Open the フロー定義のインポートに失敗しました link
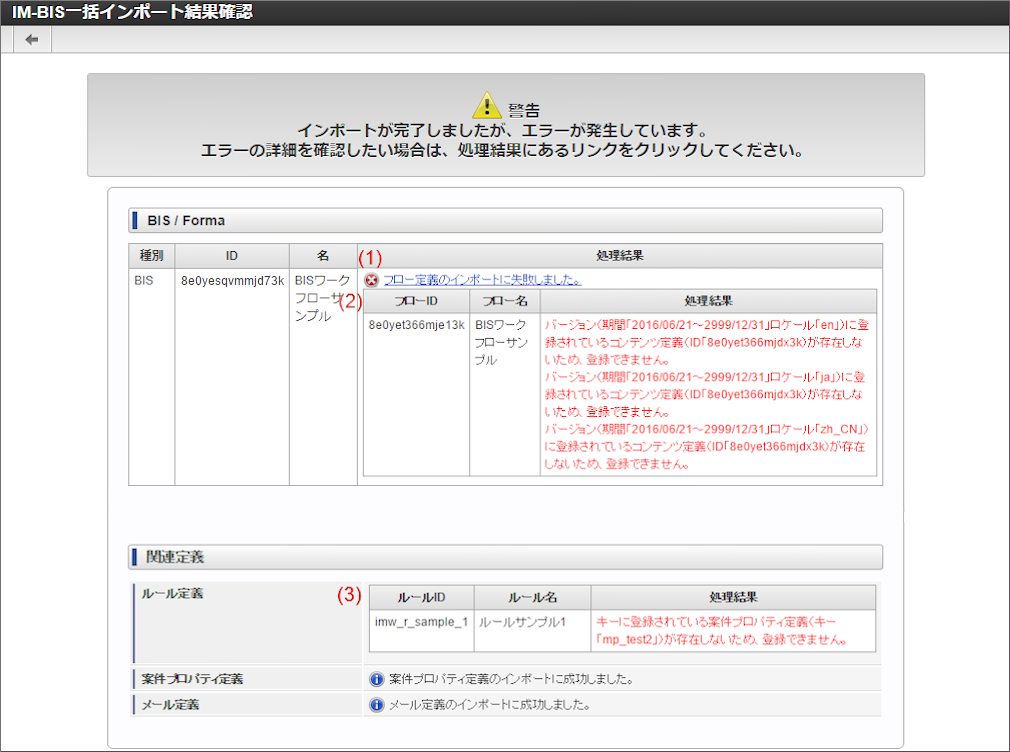Viewport: 1010px width, 752px height. pos(483,280)
